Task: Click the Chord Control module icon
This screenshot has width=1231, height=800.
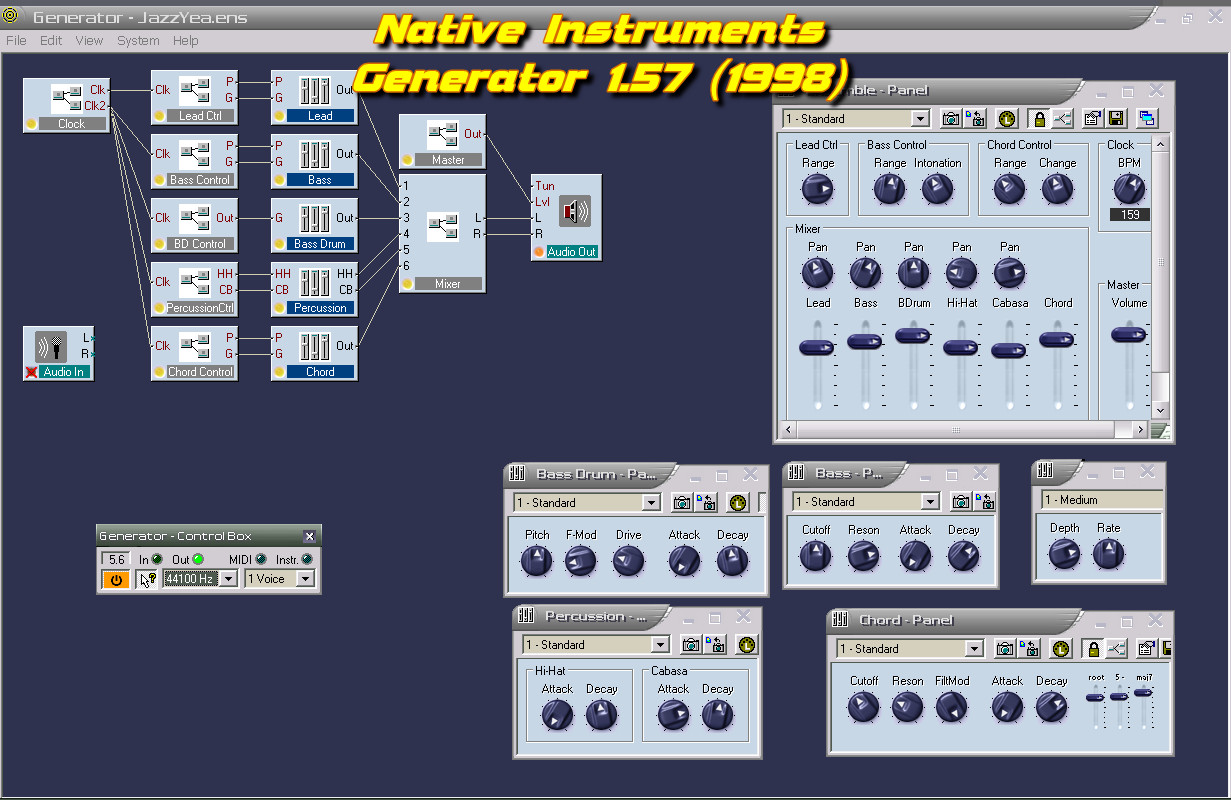Action: coord(195,346)
